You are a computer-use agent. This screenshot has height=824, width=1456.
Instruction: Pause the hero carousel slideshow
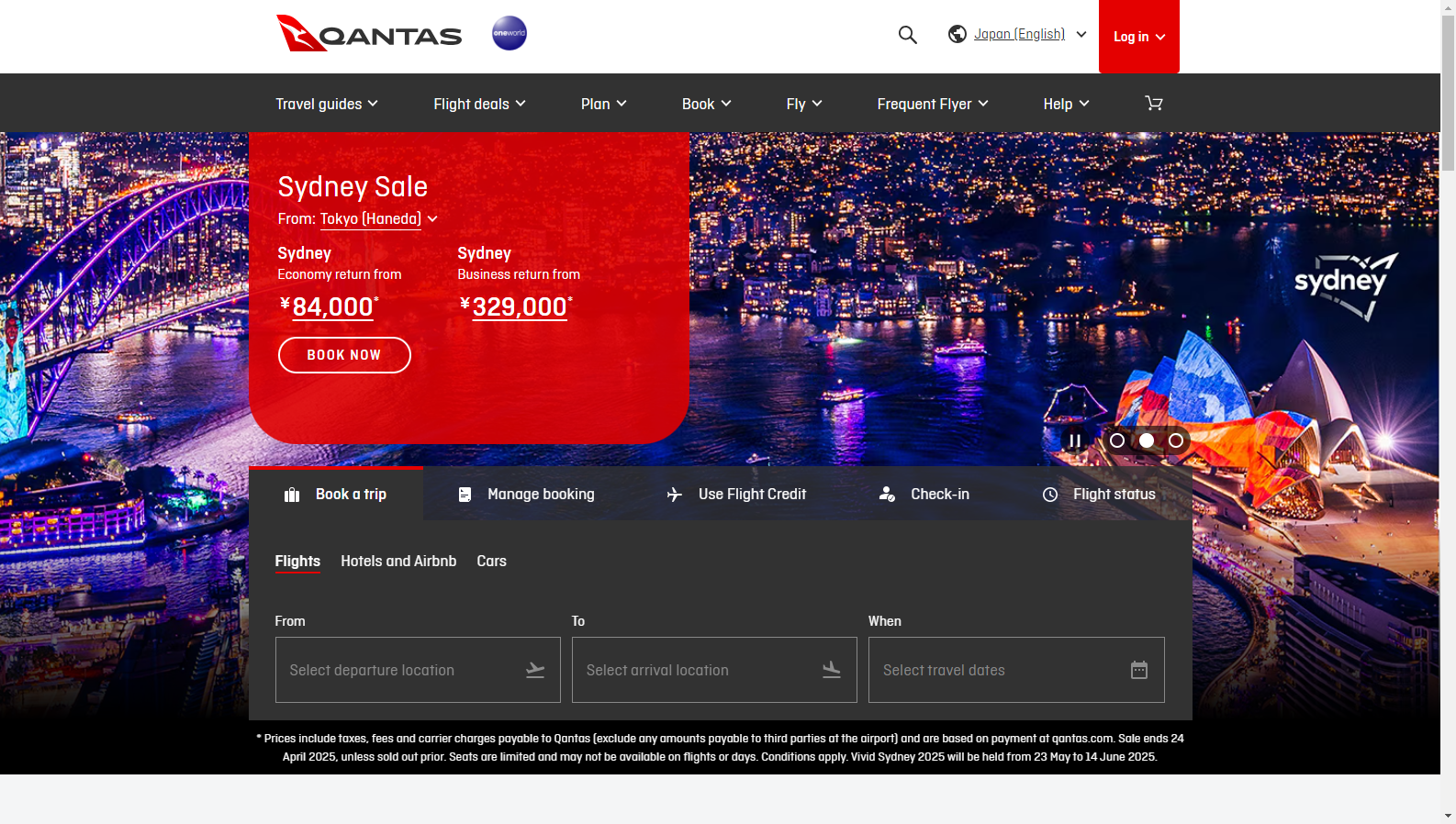point(1074,440)
